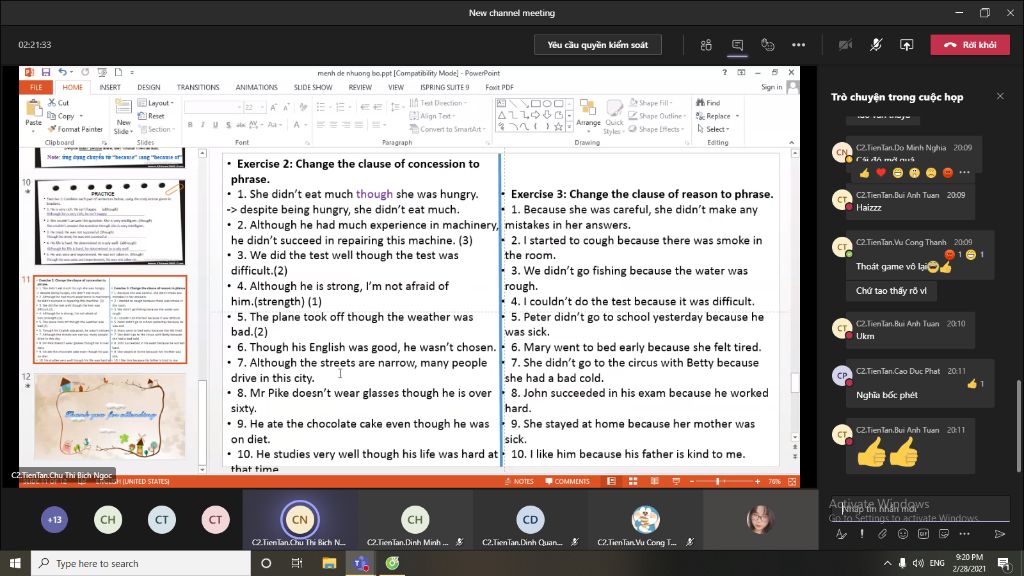The height and width of the screenshot is (576, 1024).
Task: Switch to the INSERT ribbon tab
Action: 110,87
